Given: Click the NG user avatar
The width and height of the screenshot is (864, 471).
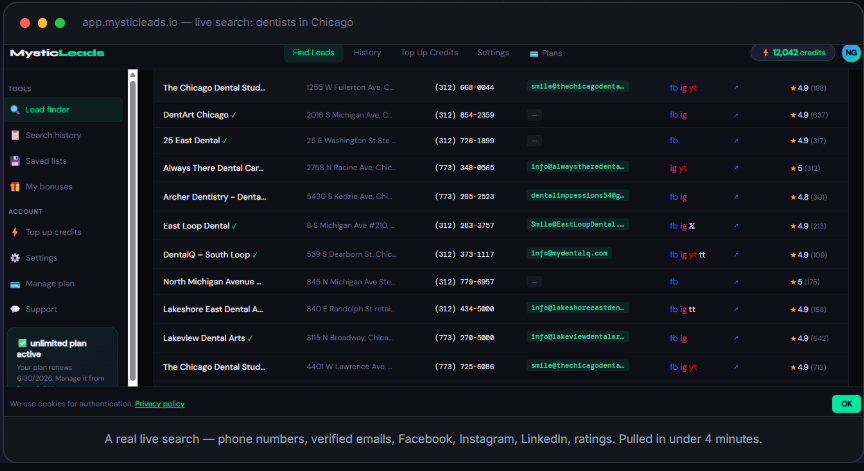Looking at the screenshot, I should [851, 53].
